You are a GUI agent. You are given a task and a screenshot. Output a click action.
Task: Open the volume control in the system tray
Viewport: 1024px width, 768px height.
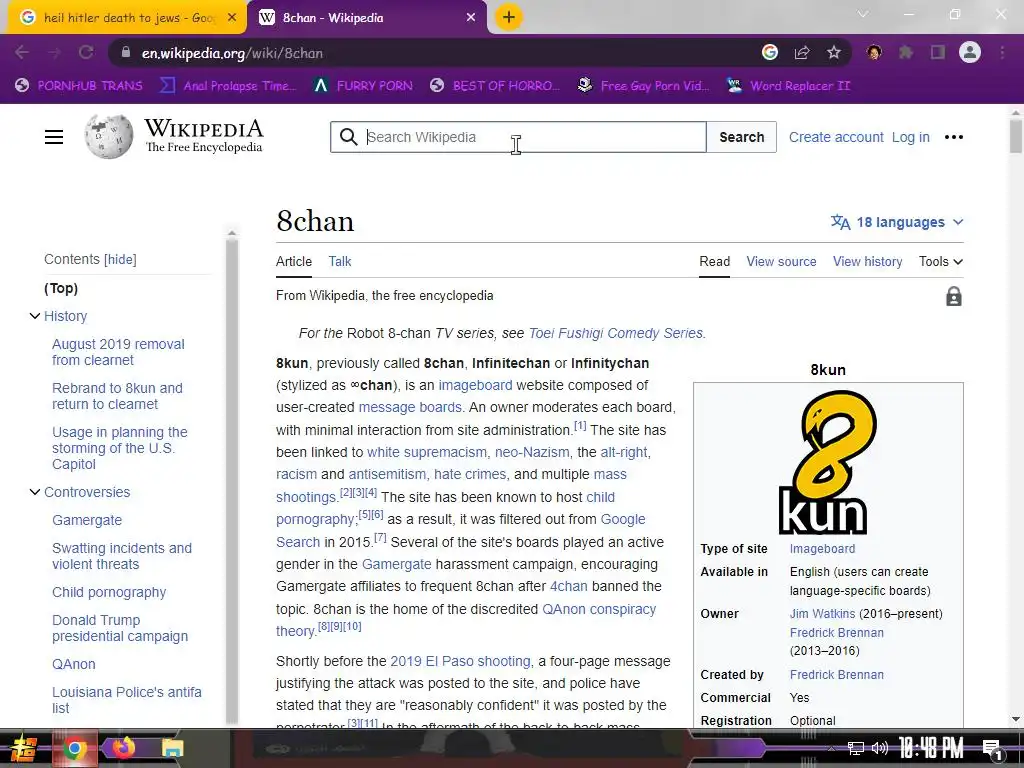[x=880, y=748]
